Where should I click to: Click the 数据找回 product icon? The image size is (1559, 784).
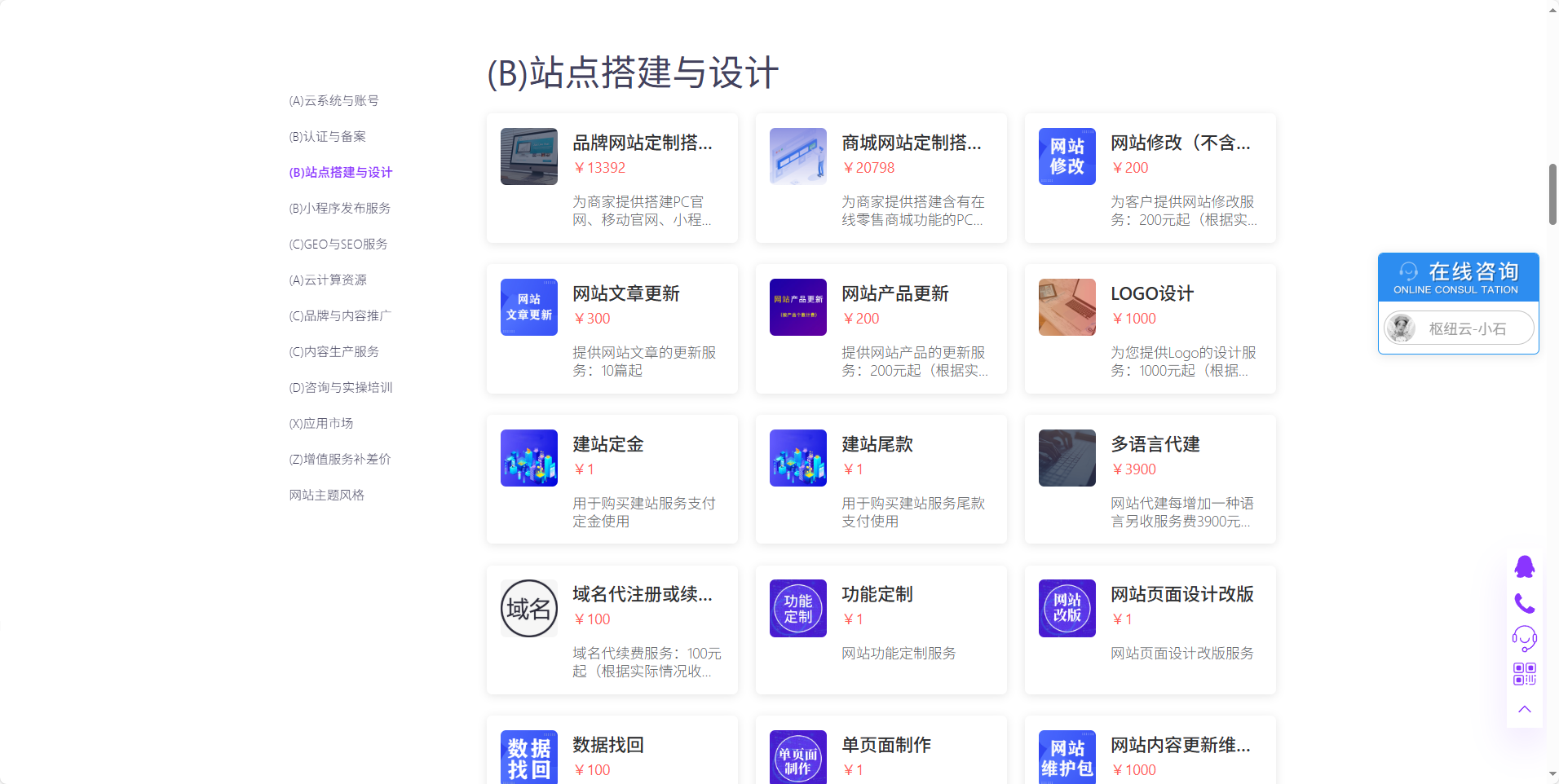point(528,758)
